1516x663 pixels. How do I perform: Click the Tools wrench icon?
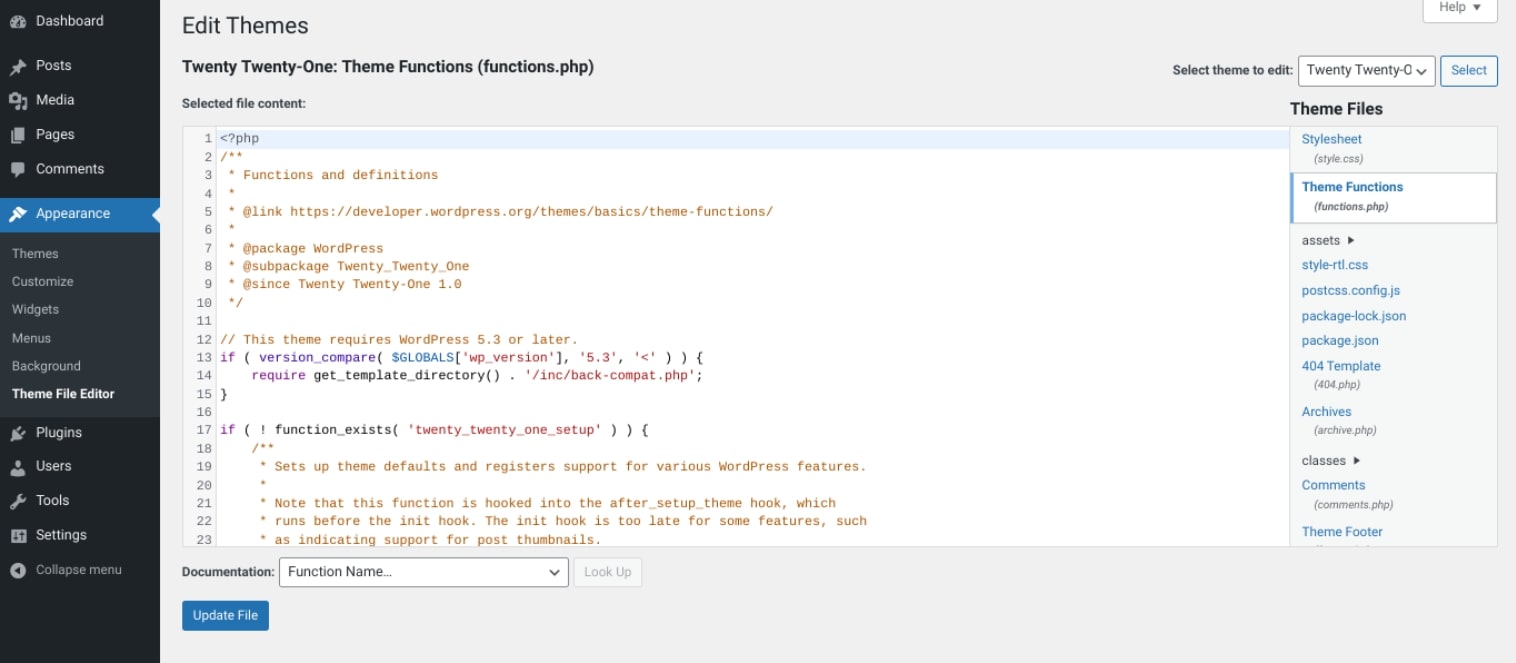[18, 501]
